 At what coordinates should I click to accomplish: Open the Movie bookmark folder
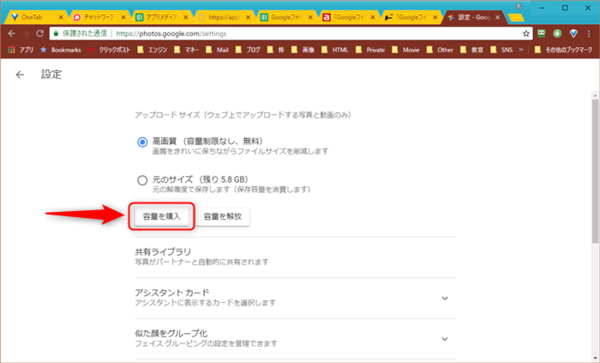pos(406,50)
